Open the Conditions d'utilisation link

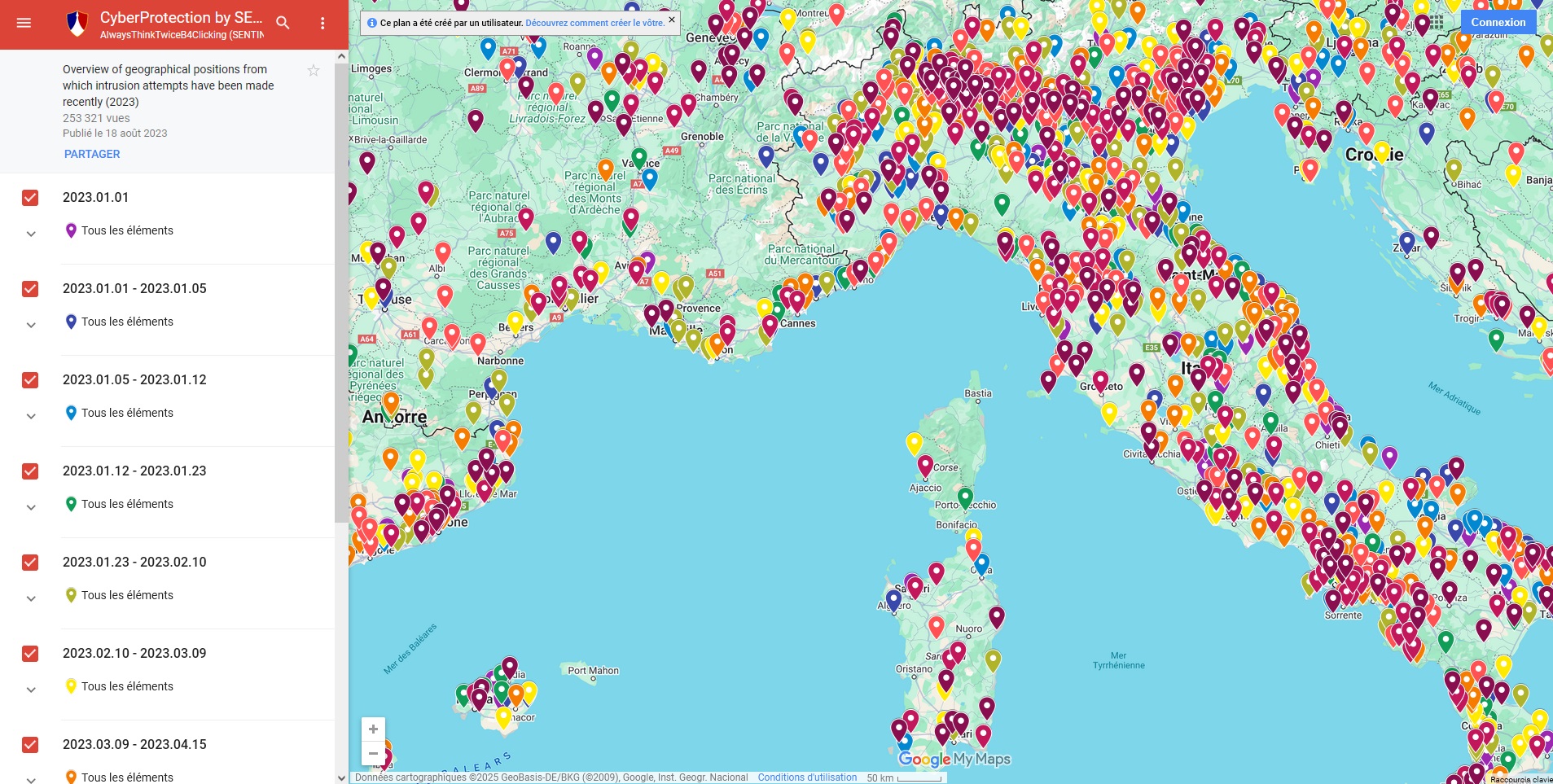(807, 777)
